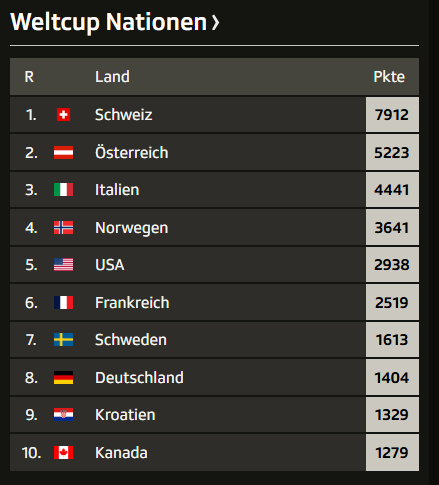Click the Canadian flag icon
The image size is (439, 485).
point(63,453)
